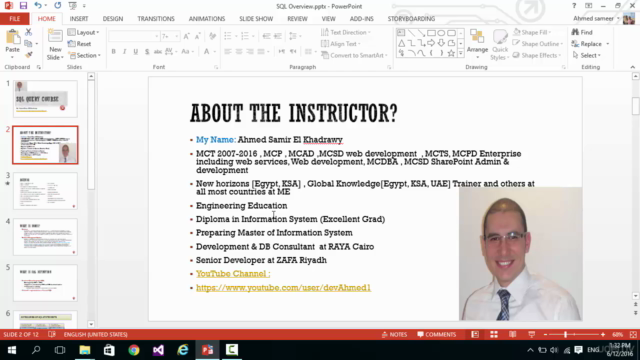Toggle text Shadow formatting

click(147, 51)
